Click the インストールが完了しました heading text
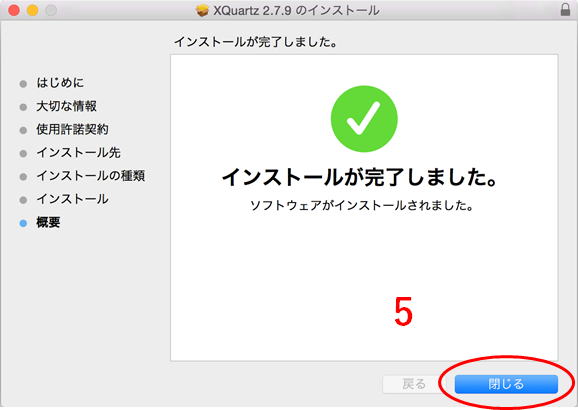Viewport: 578px width, 410px height. 360,177
